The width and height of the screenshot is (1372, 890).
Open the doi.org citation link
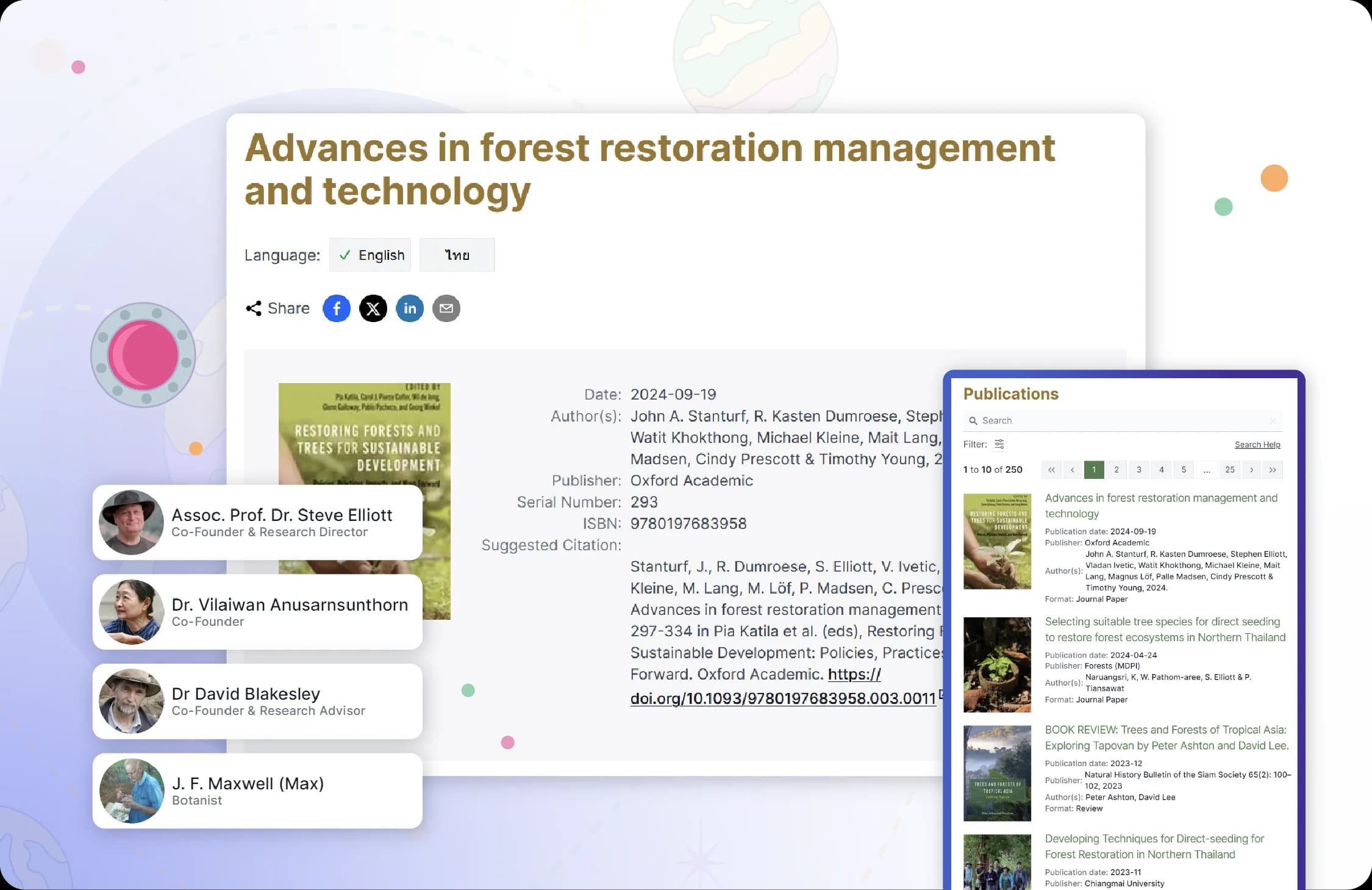pyautogui.click(x=782, y=698)
